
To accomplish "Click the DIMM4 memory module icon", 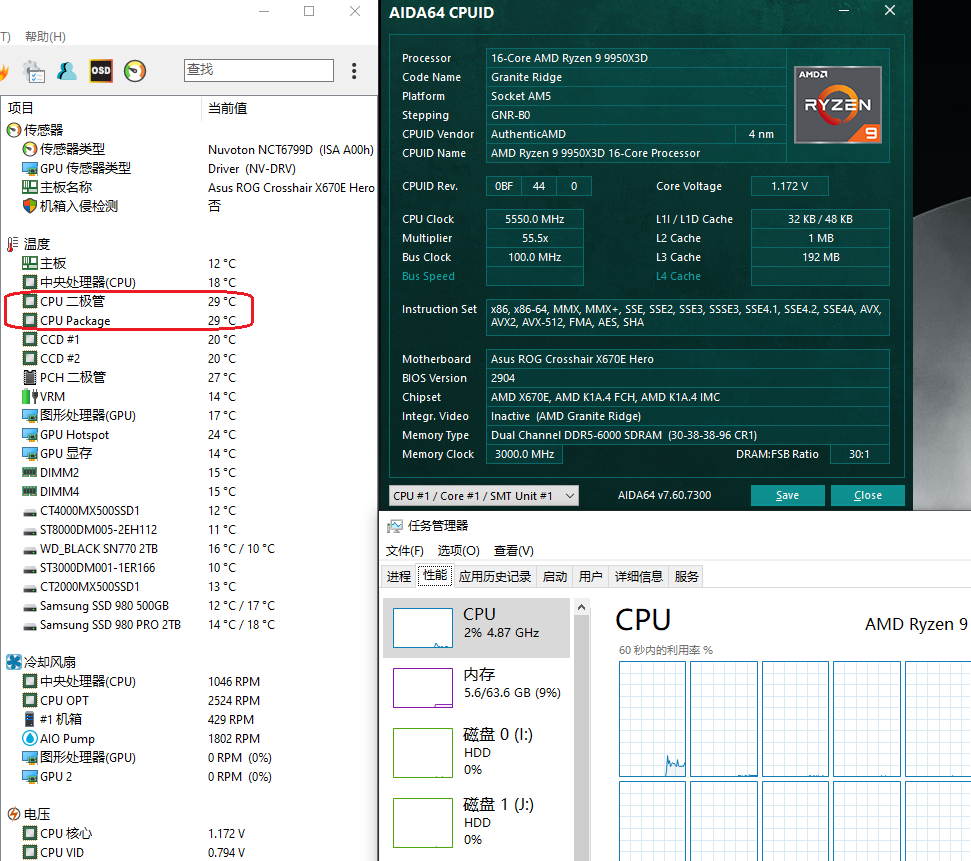I will coord(29,491).
